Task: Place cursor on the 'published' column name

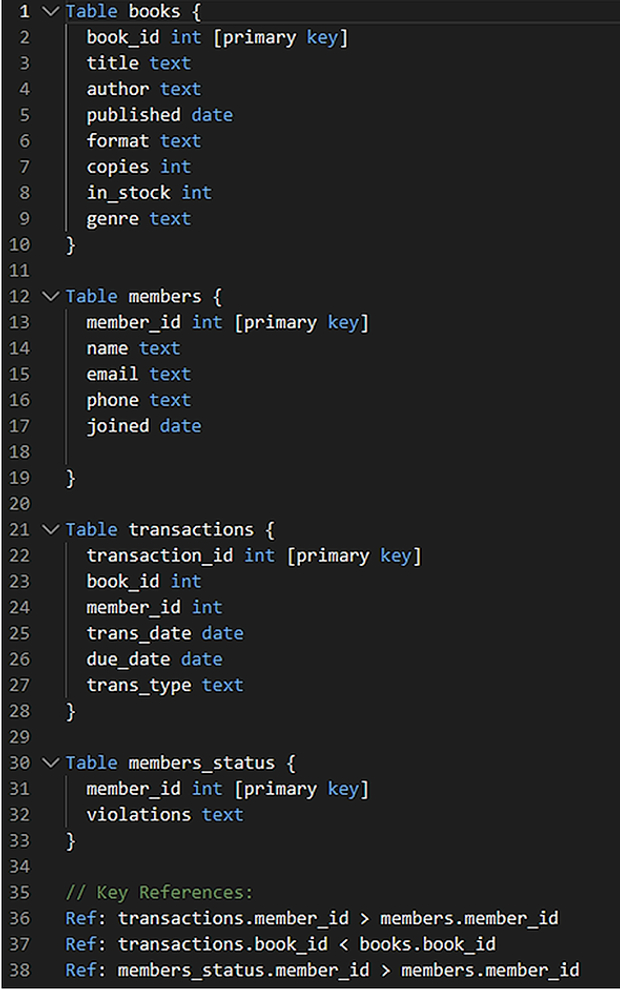Action: point(133,115)
